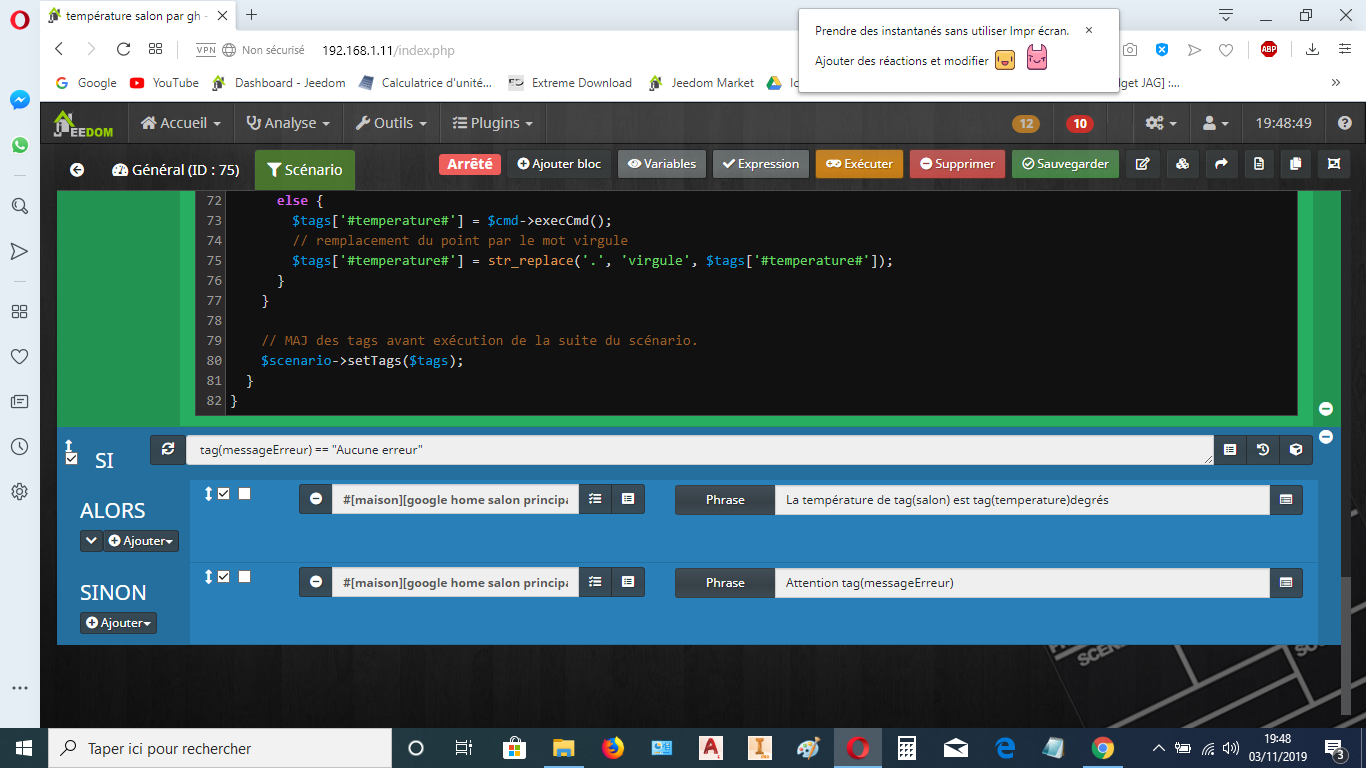Screen dimensions: 1366x768
Task: Toggle the unchecked checkbox in ALORS row
Action: [245, 493]
